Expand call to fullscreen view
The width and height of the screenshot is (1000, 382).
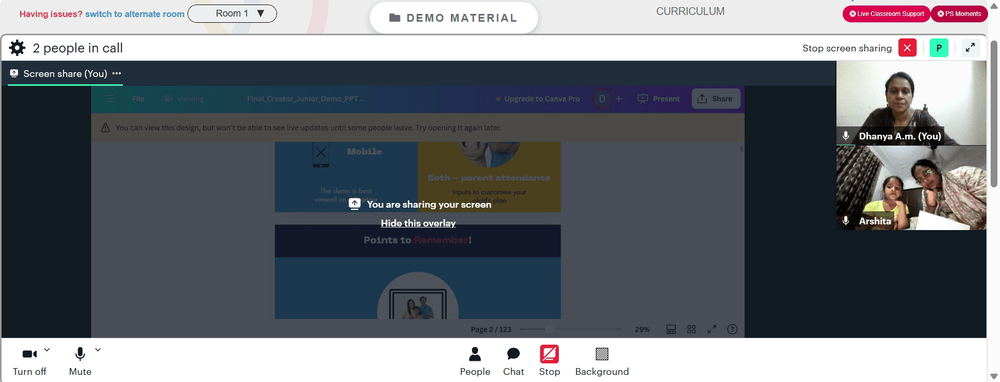point(970,48)
